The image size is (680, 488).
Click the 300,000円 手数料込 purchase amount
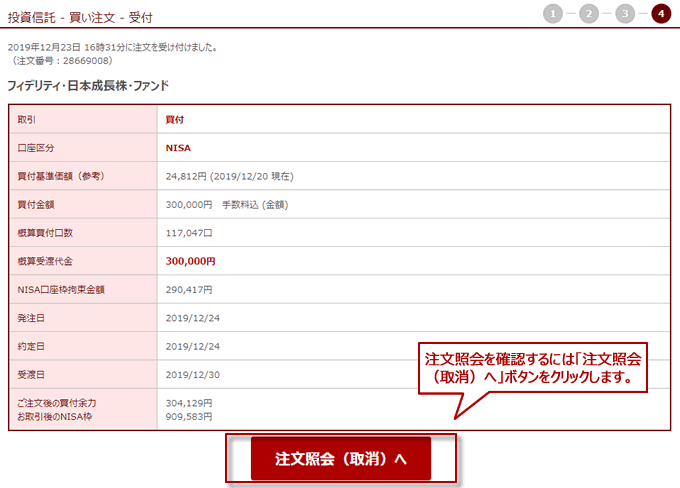click(x=227, y=205)
